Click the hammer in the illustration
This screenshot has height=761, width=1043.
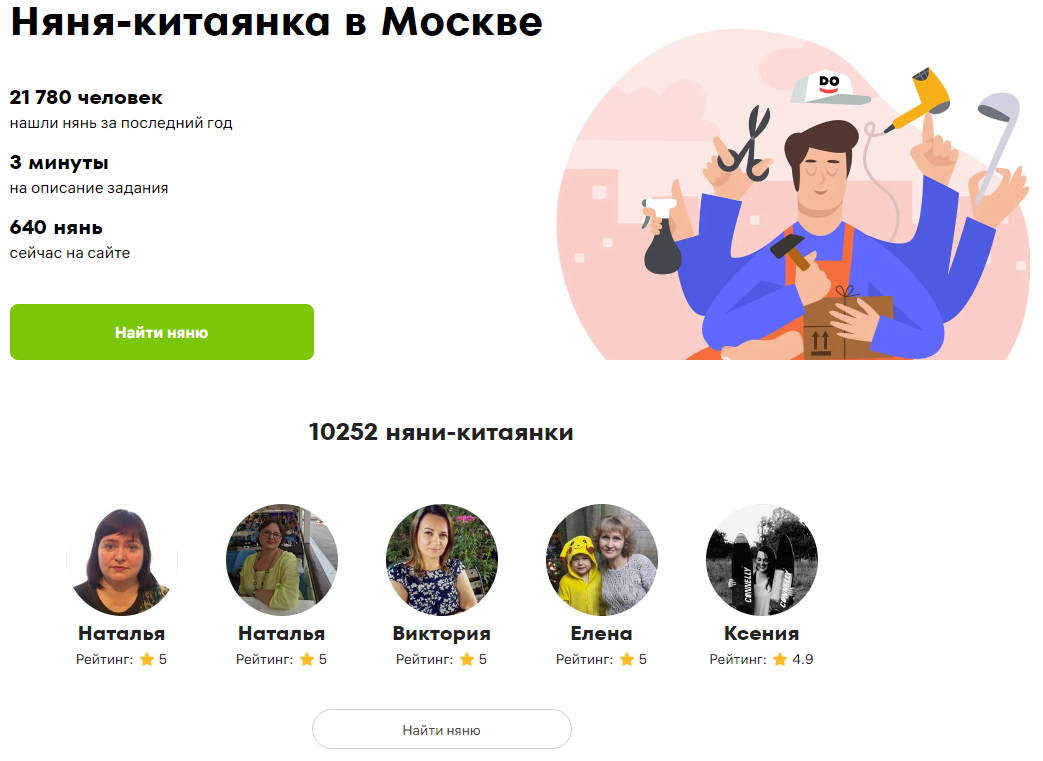792,250
